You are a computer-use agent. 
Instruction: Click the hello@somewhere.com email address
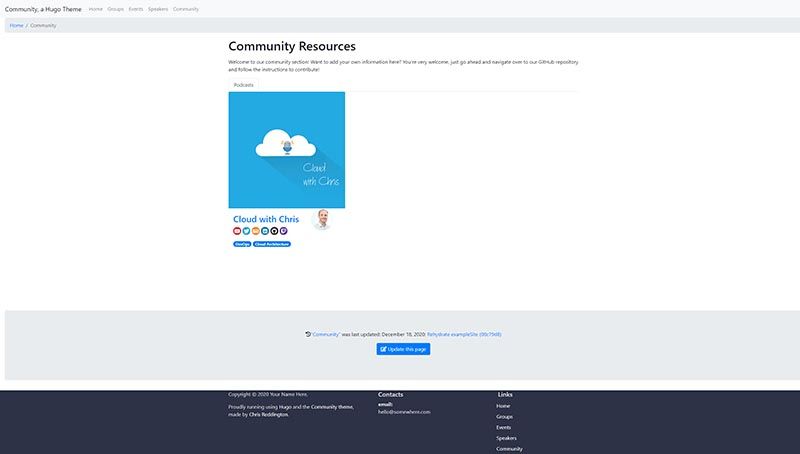(x=404, y=412)
